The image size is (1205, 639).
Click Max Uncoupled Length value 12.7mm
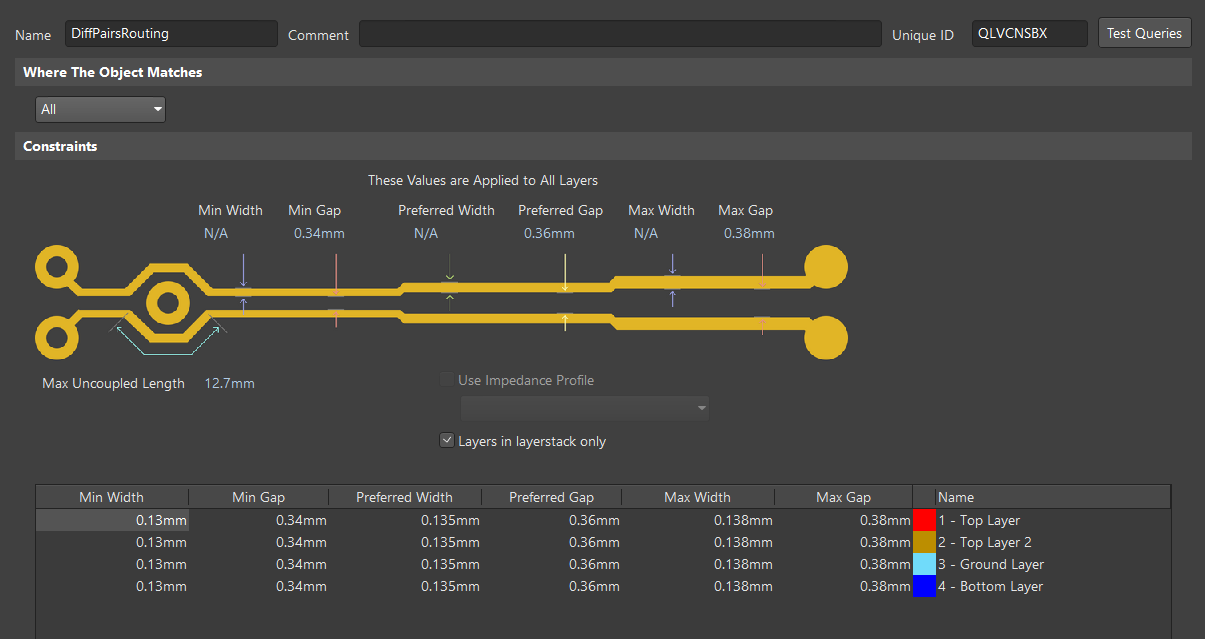[x=230, y=383]
